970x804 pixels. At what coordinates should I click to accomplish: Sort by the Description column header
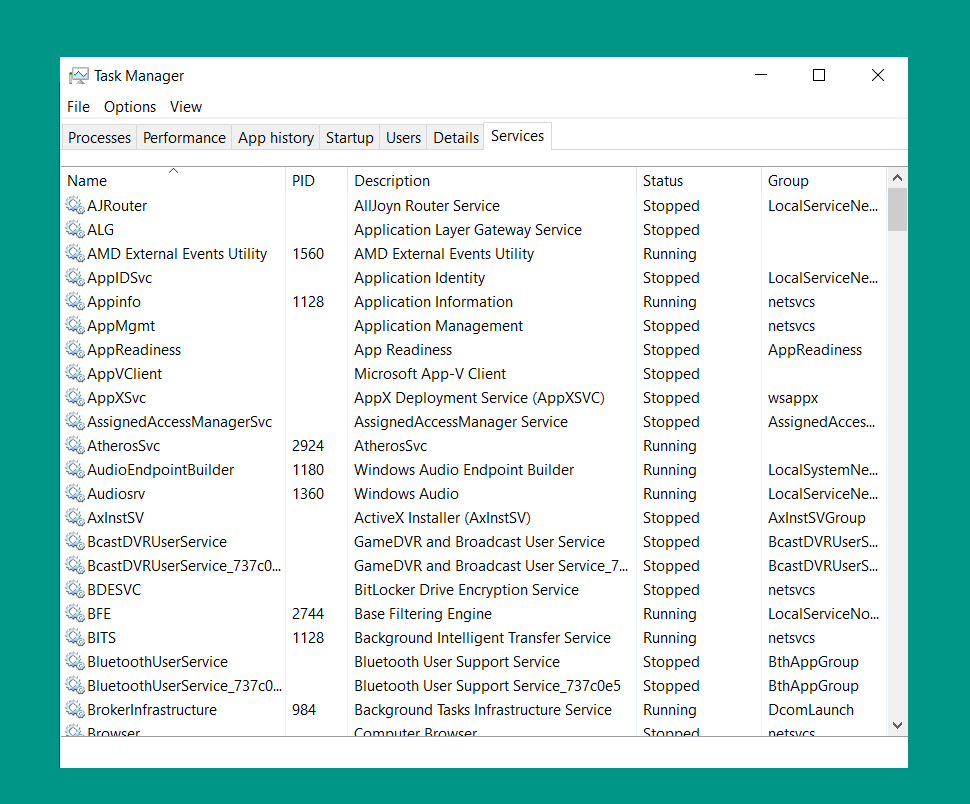(492, 181)
